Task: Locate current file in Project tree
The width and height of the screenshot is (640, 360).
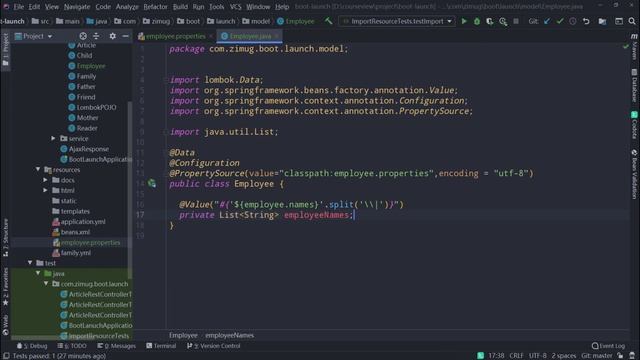Action: 83,36
